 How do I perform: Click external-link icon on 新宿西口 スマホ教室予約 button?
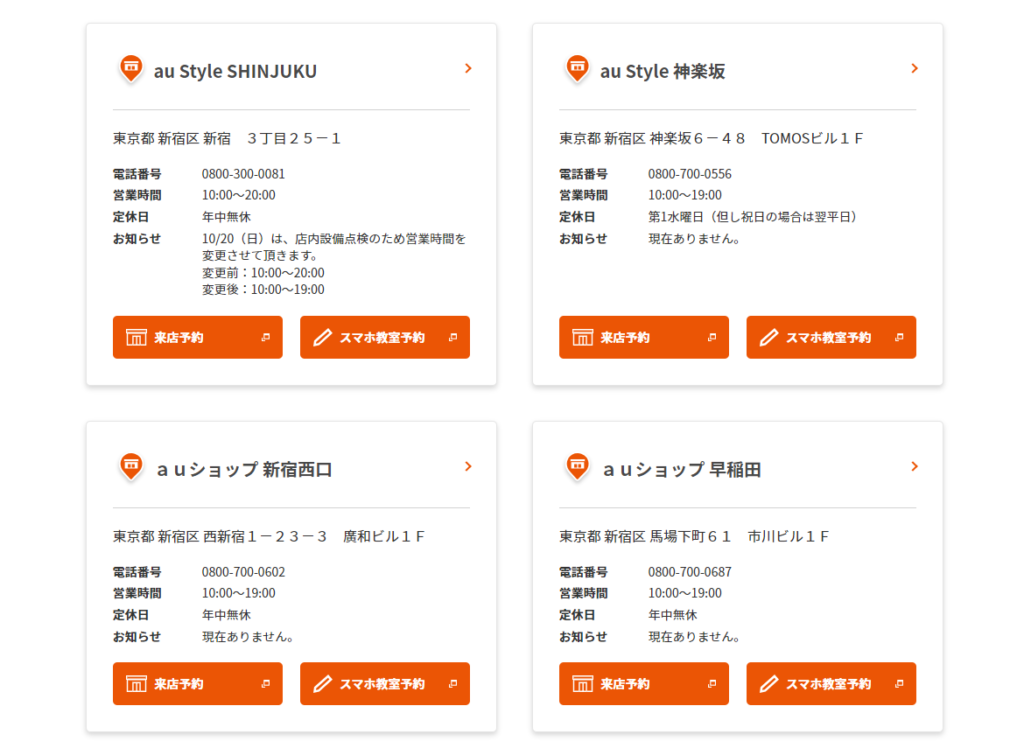point(453,684)
